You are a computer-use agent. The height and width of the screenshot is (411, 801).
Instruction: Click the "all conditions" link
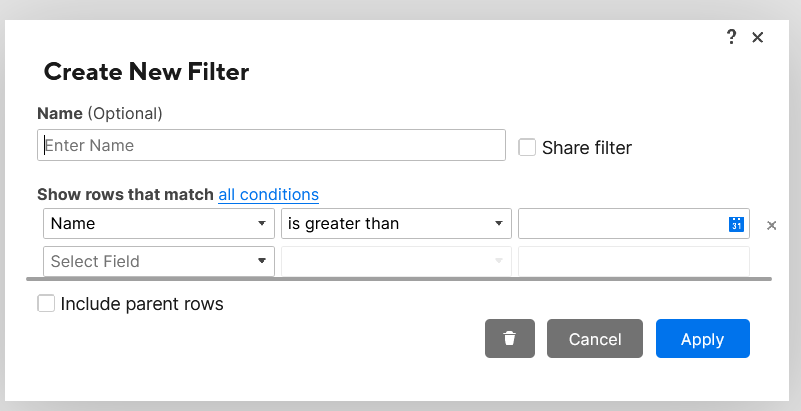[268, 194]
